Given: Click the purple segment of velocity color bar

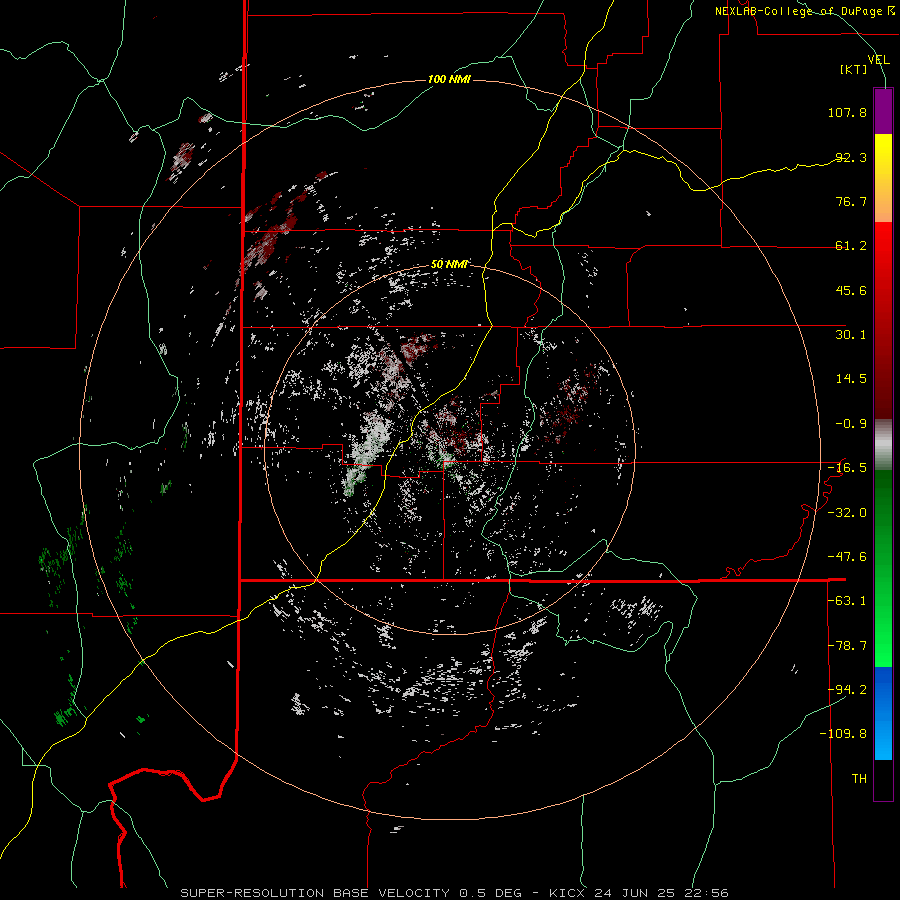Looking at the screenshot, I should point(883,111).
